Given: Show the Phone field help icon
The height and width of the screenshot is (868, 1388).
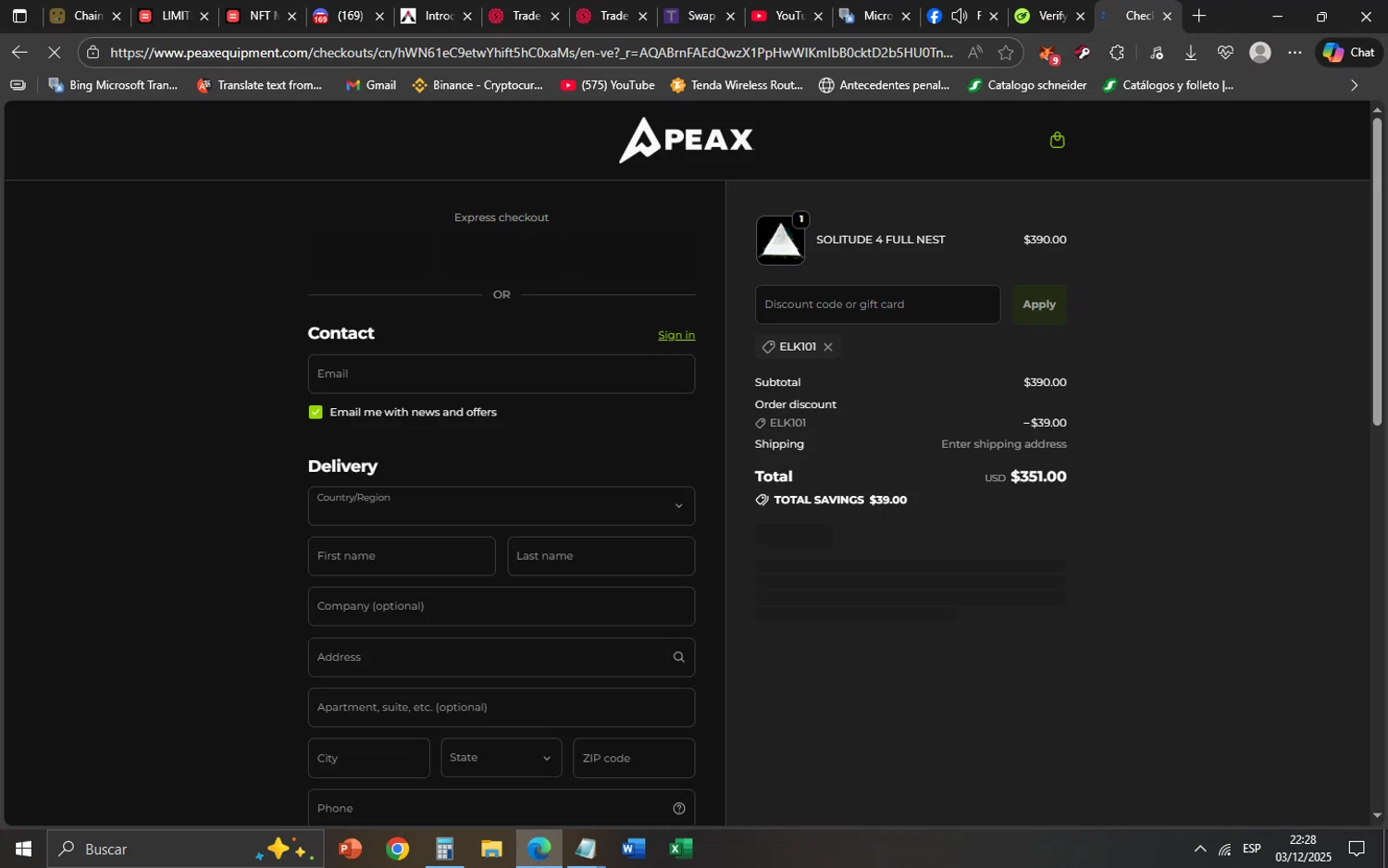Looking at the screenshot, I should pos(678,809).
